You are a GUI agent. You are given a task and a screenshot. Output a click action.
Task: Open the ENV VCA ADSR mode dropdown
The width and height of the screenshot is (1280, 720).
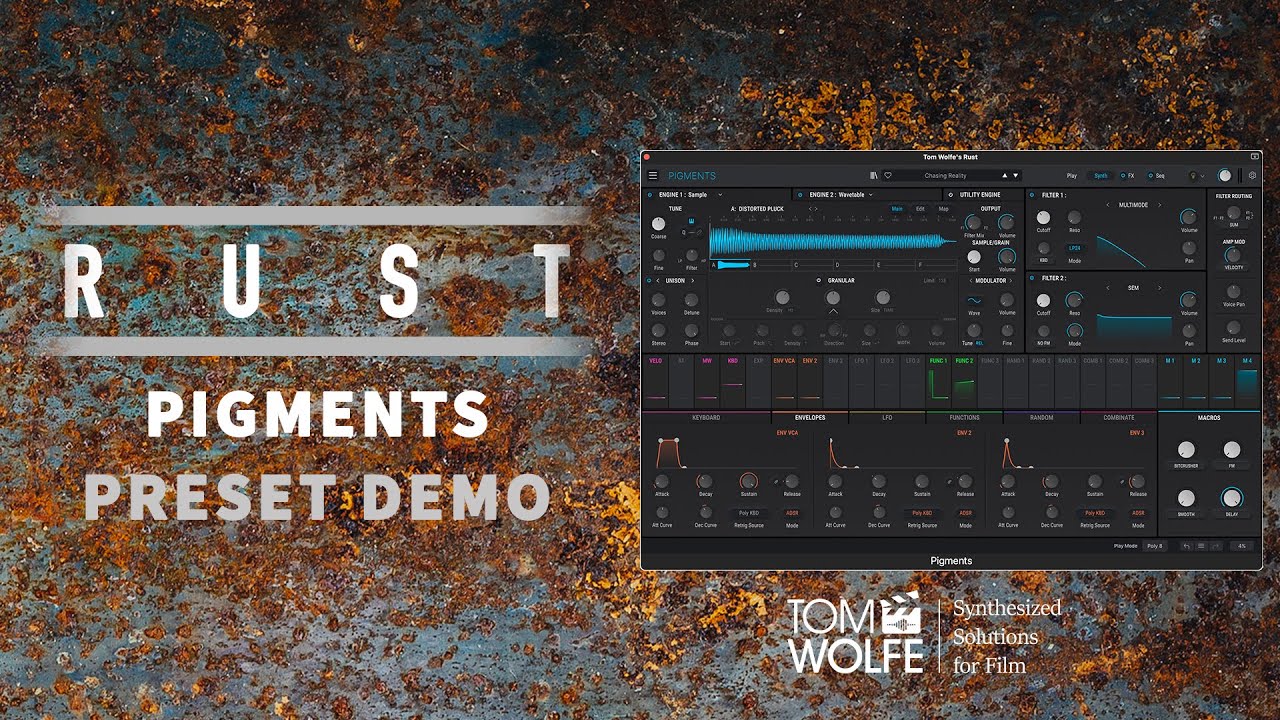coord(792,513)
